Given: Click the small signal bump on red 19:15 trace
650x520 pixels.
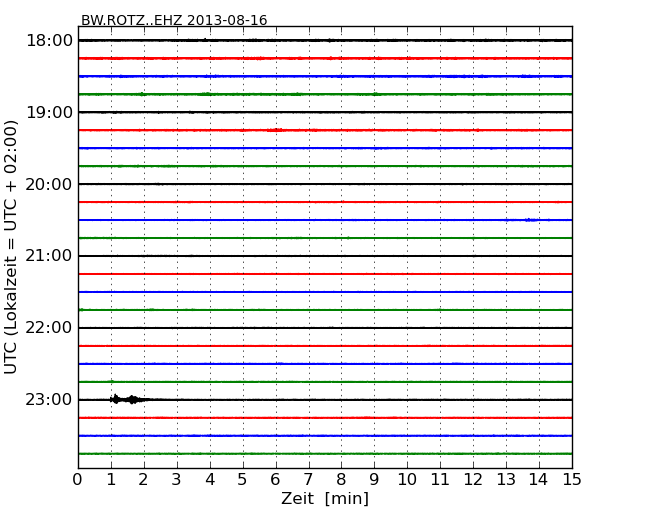Looking at the screenshot, I should 276,130.
